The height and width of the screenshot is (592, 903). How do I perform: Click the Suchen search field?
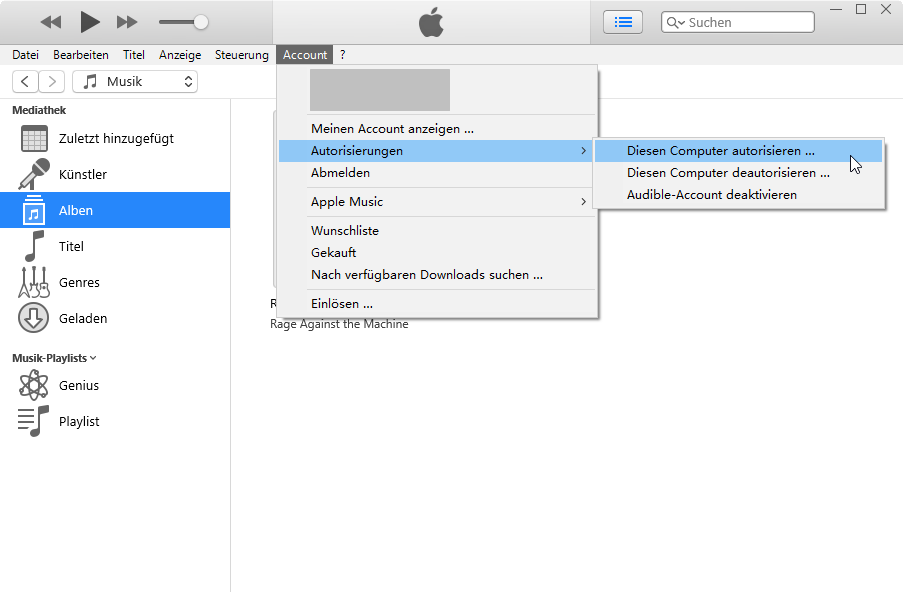click(745, 22)
